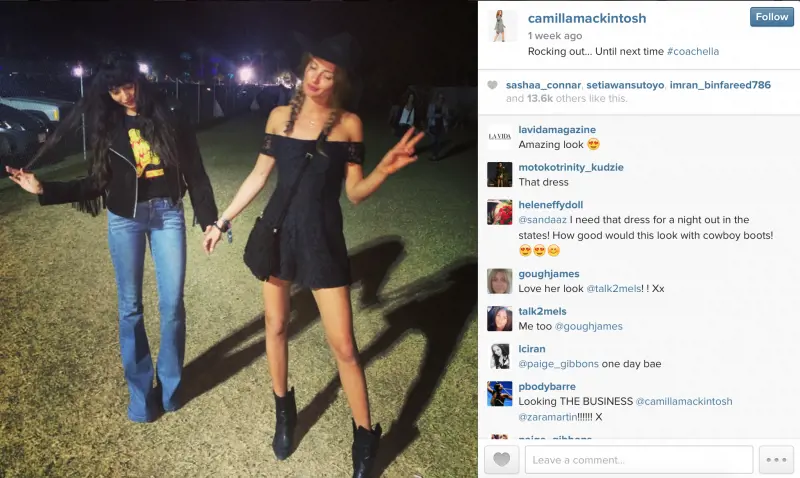
Task: Click lciran avatar thumbnail
Action: (499, 357)
